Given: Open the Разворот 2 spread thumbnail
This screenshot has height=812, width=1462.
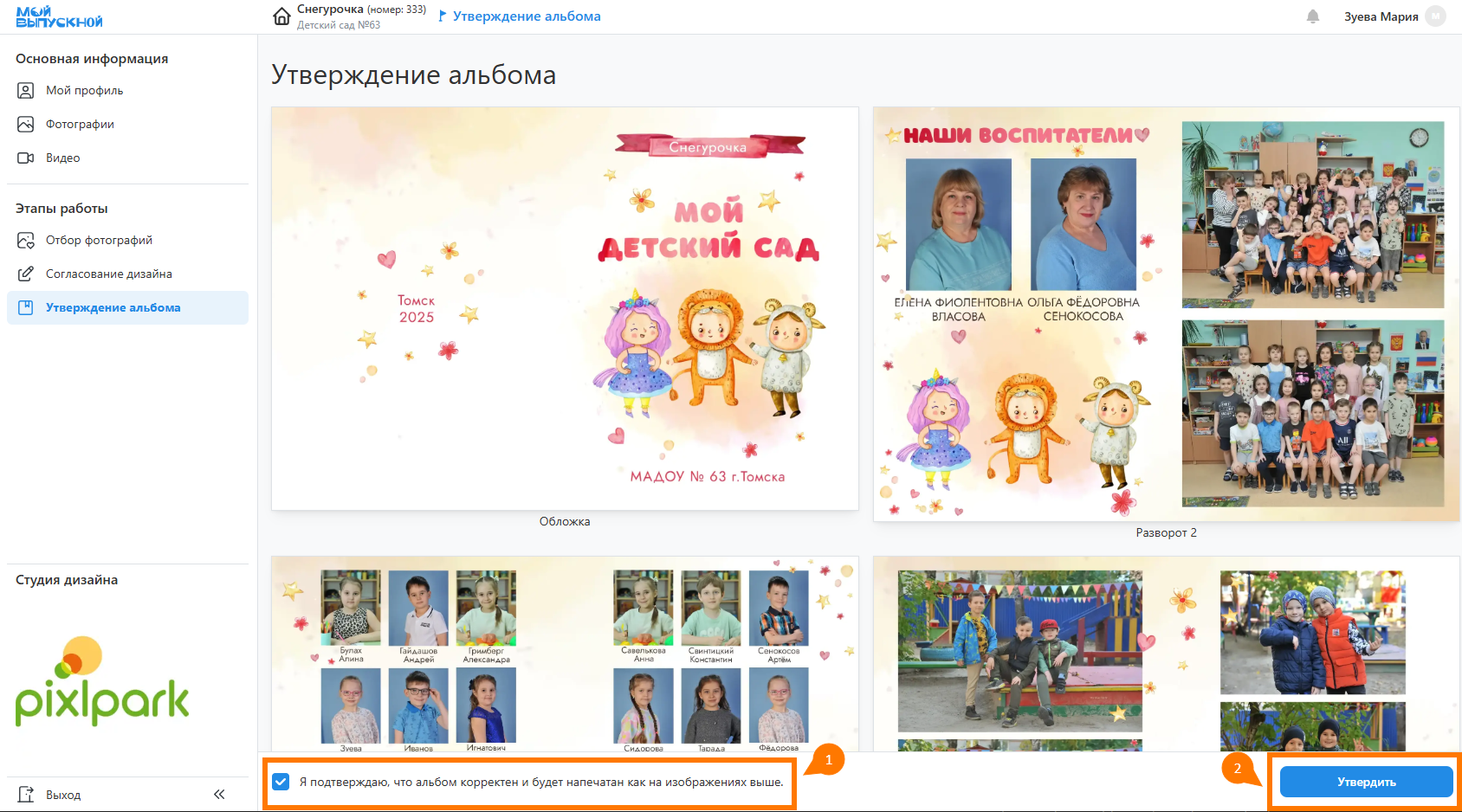Looking at the screenshot, I should coord(1166,314).
